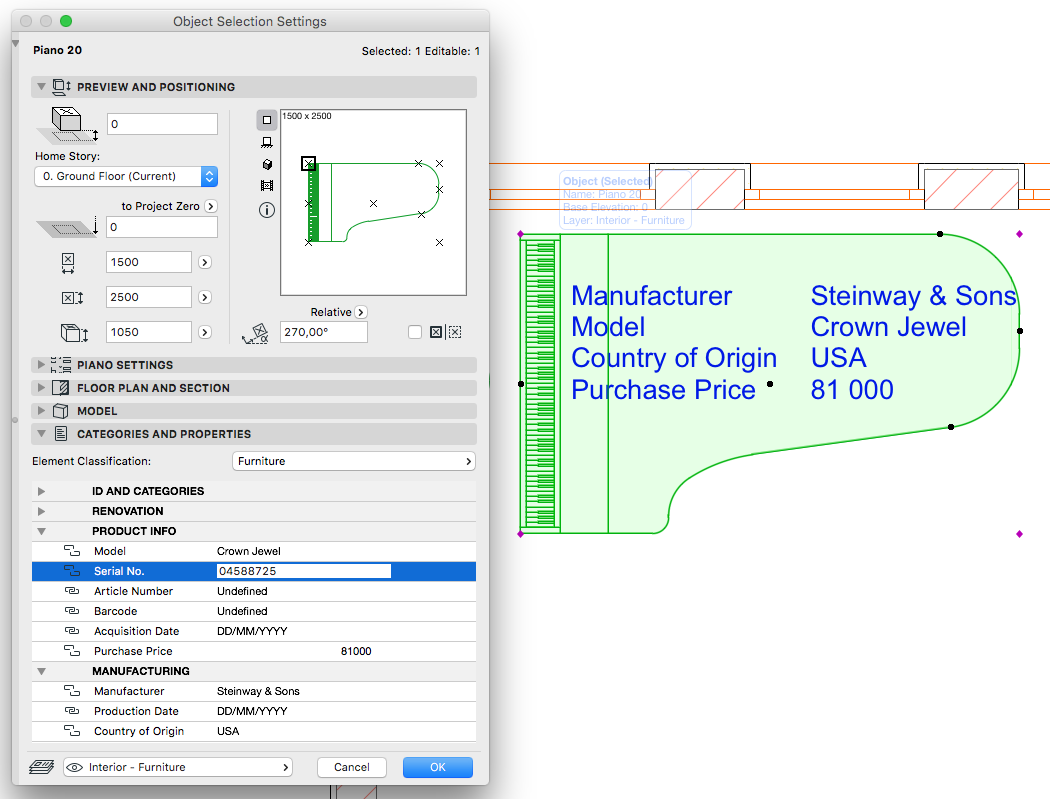Switch preview to front view
This screenshot has width=1050, height=799.
point(265,141)
